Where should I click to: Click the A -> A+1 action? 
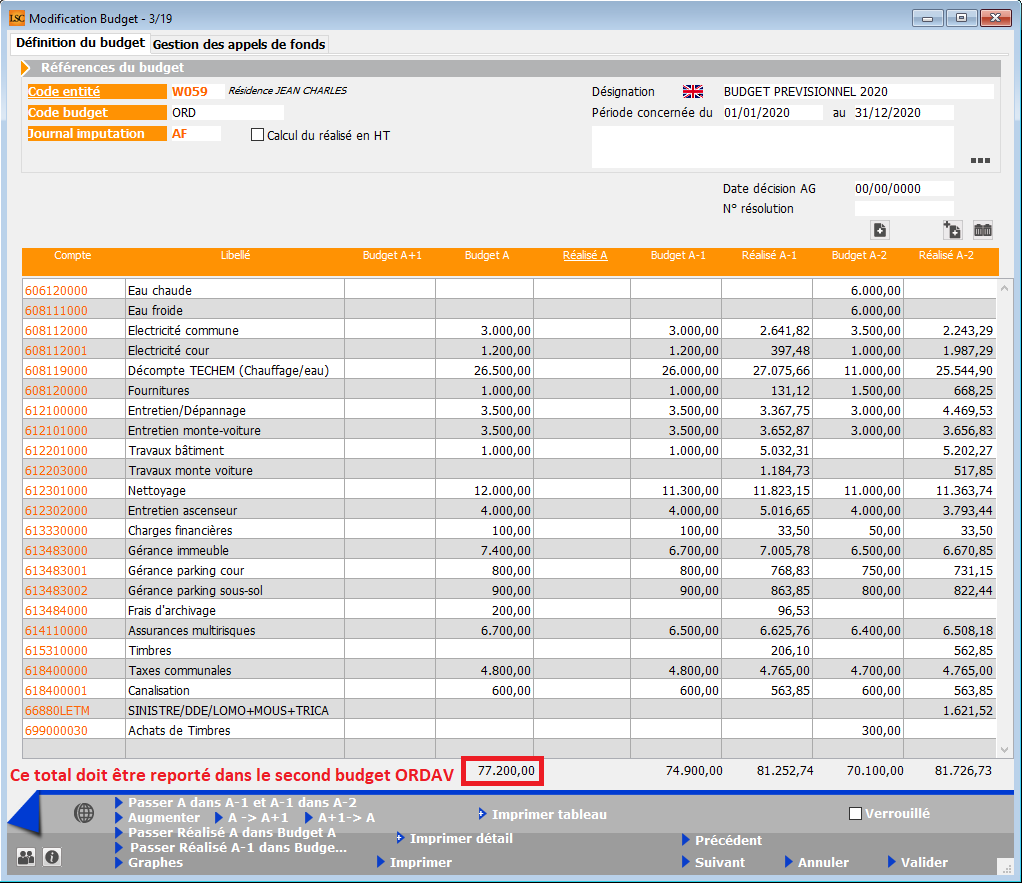click(257, 817)
